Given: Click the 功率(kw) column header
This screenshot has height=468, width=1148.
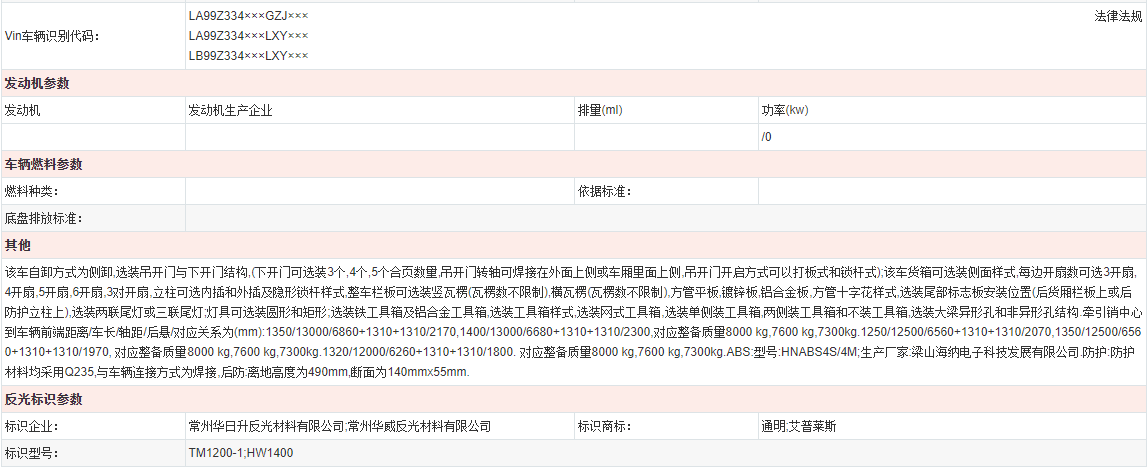Looking at the screenshot, I should tap(785, 110).
